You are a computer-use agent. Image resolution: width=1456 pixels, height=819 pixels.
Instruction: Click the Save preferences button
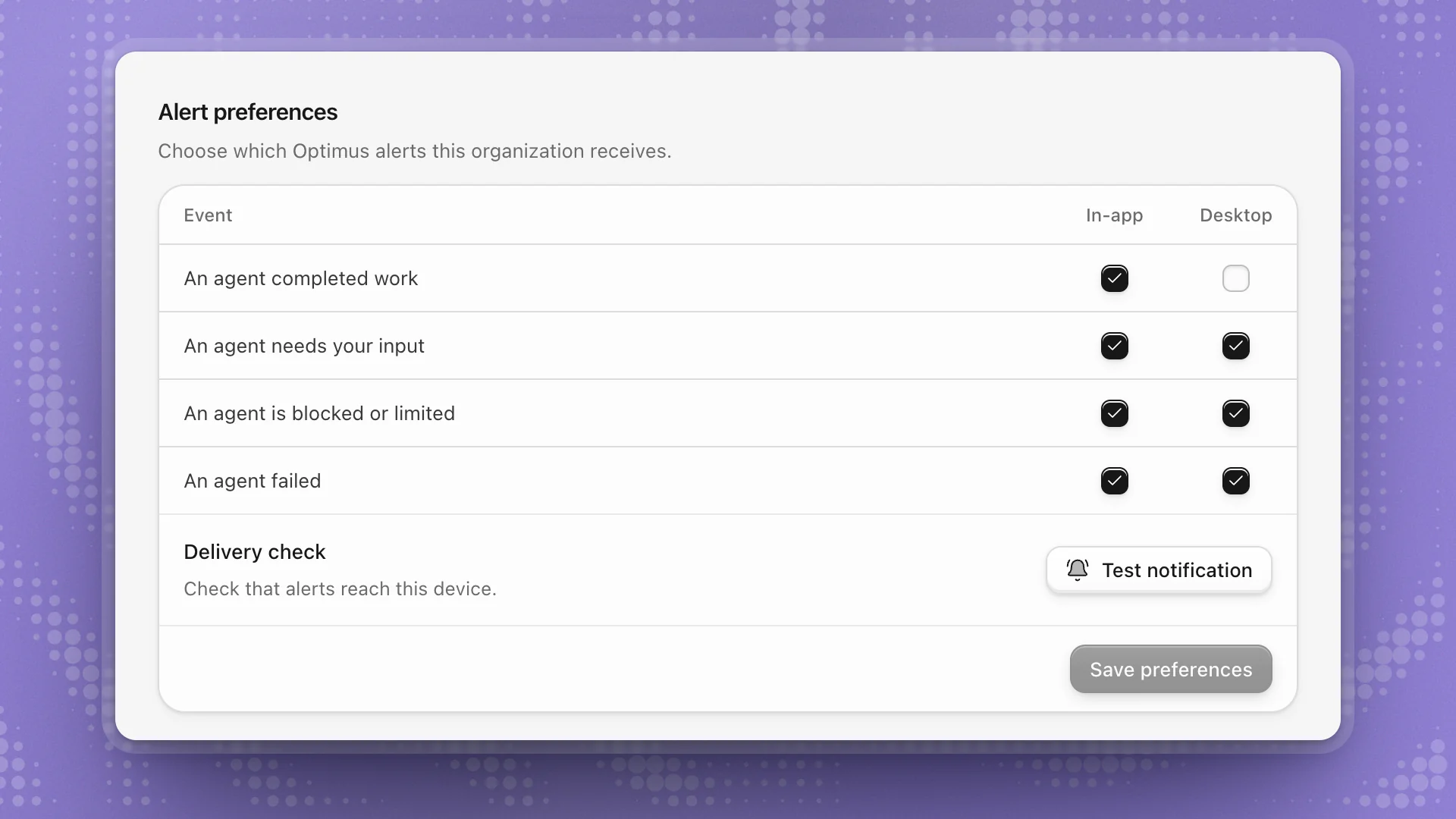(1171, 669)
